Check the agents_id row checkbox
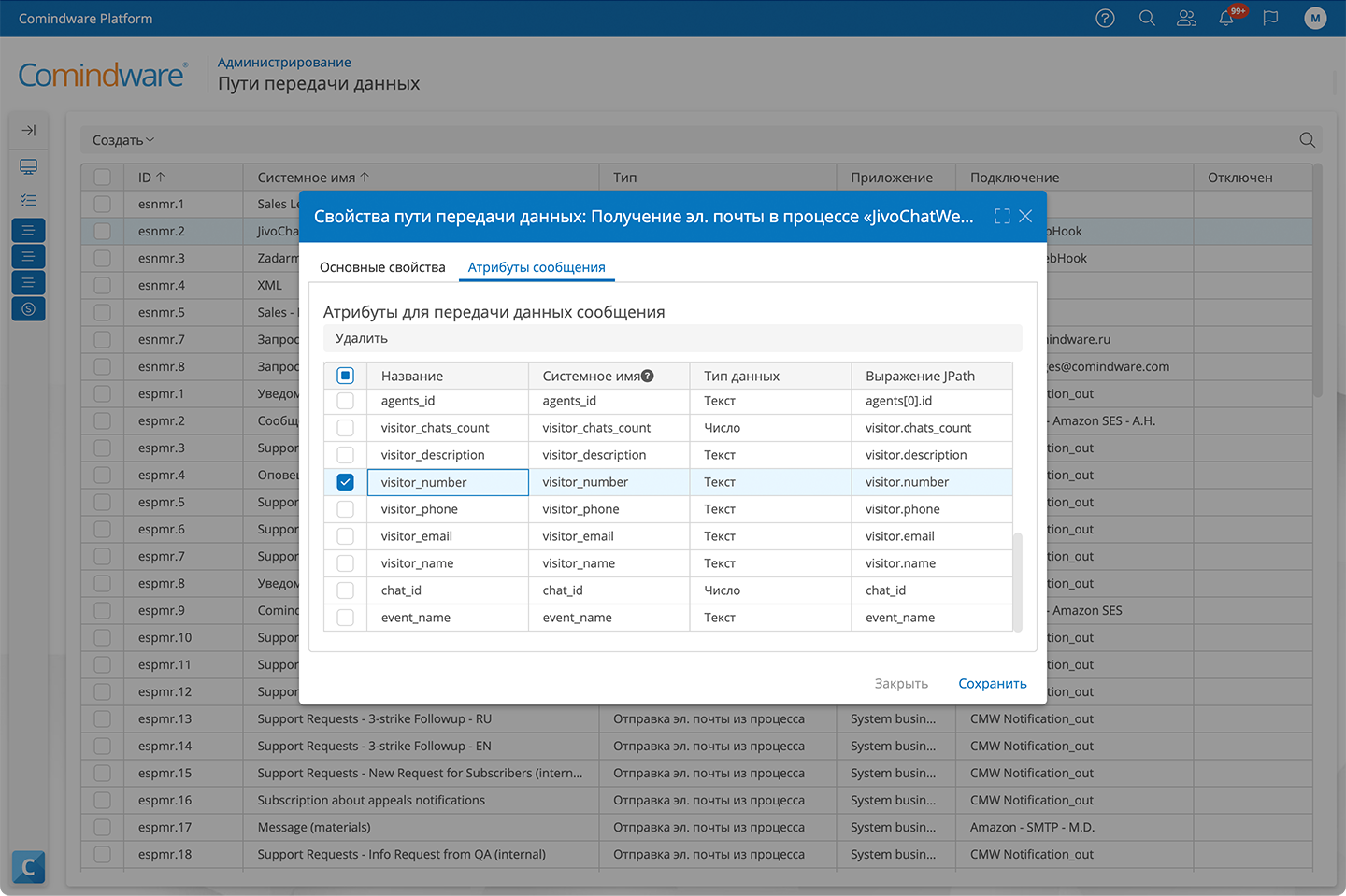1346x896 pixels. [x=345, y=401]
